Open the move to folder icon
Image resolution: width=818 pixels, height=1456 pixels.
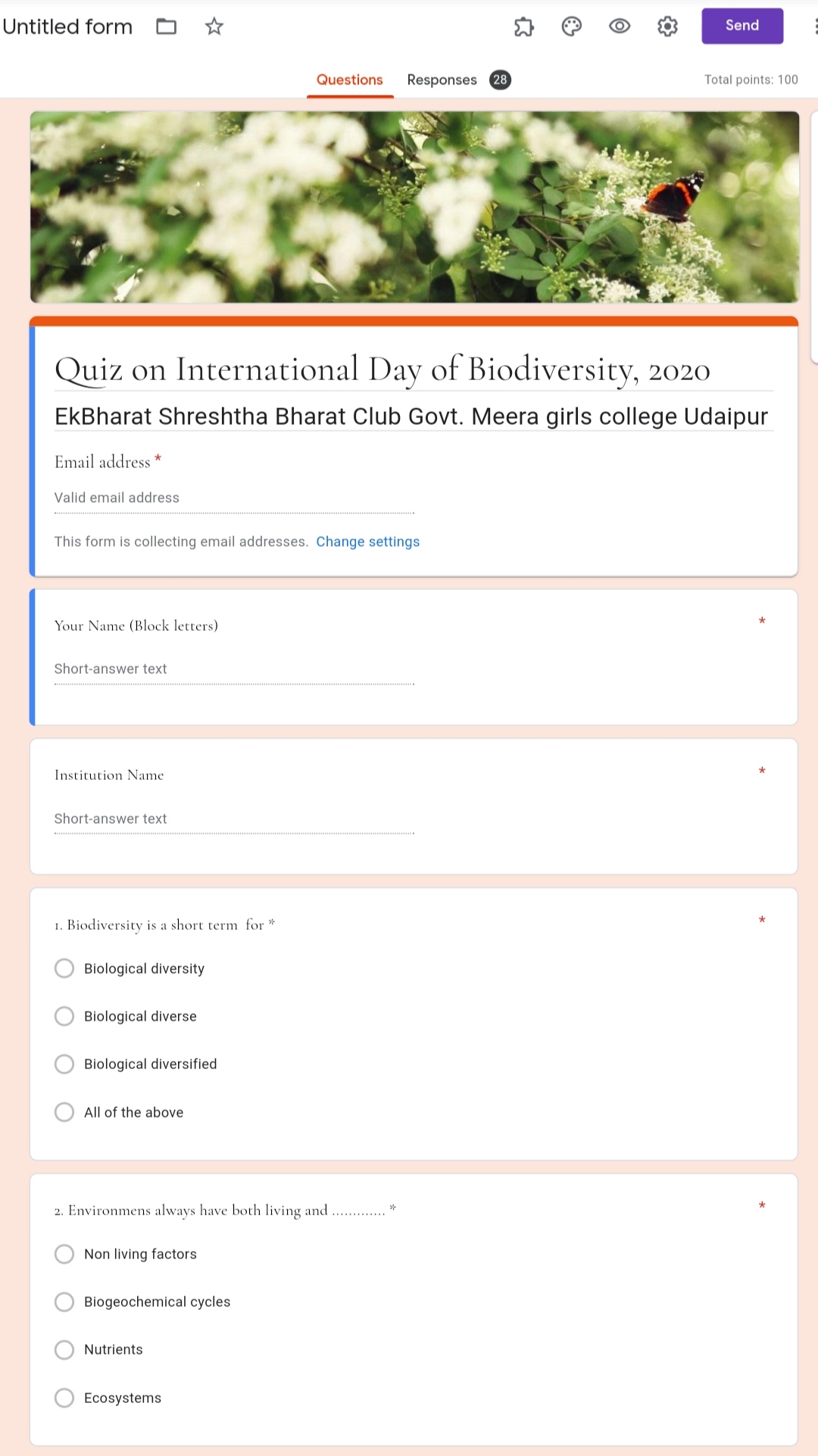coord(166,27)
